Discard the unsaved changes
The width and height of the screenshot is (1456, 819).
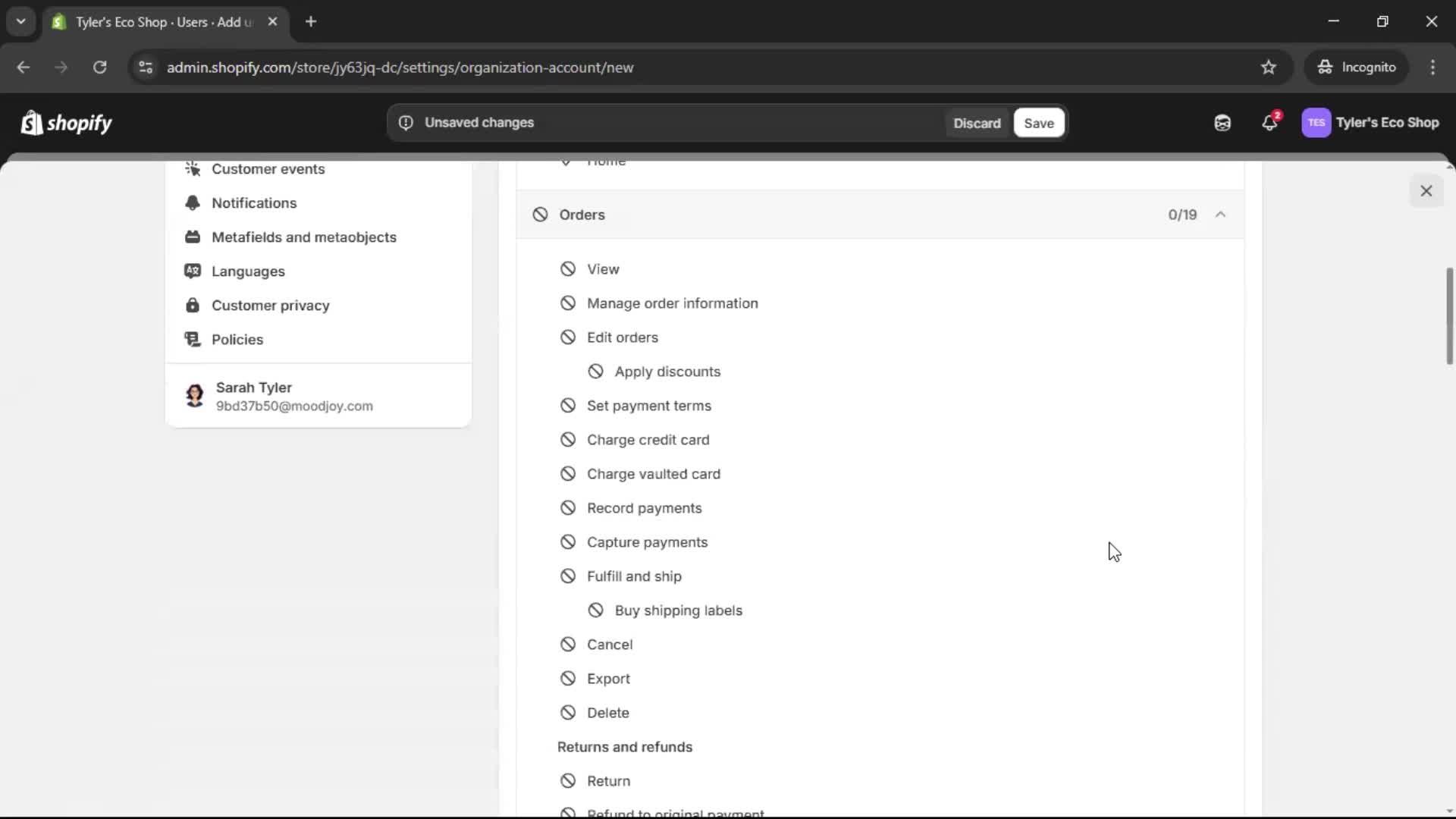[977, 123]
